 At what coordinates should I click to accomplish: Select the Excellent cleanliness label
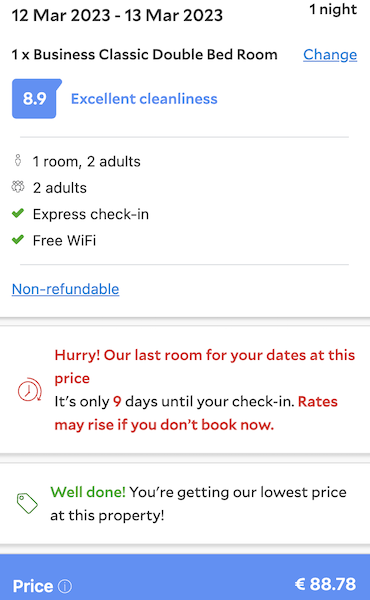[x=144, y=99]
